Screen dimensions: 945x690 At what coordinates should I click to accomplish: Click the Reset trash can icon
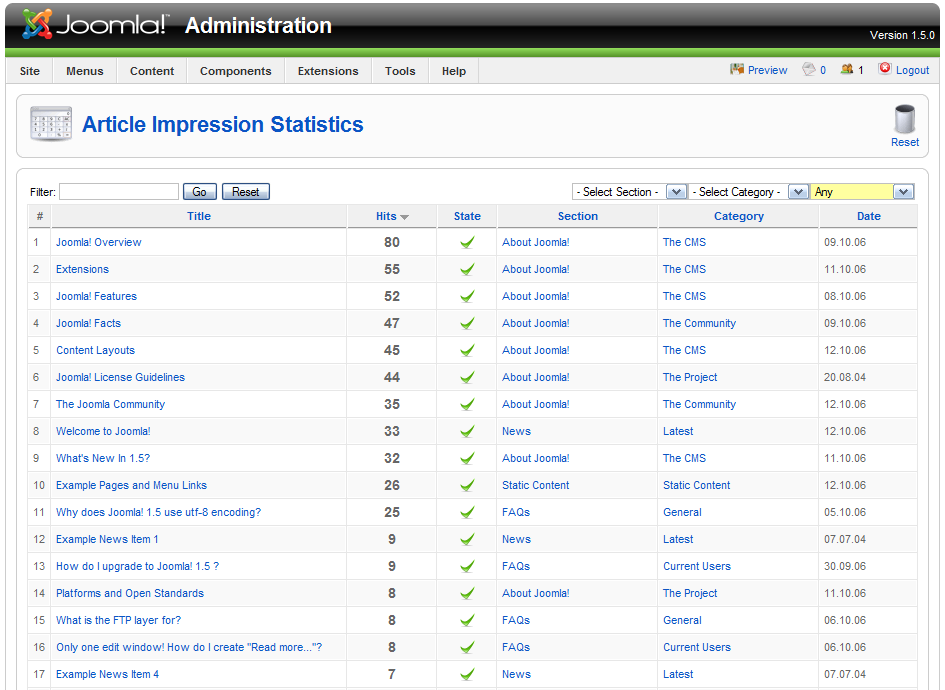point(905,119)
